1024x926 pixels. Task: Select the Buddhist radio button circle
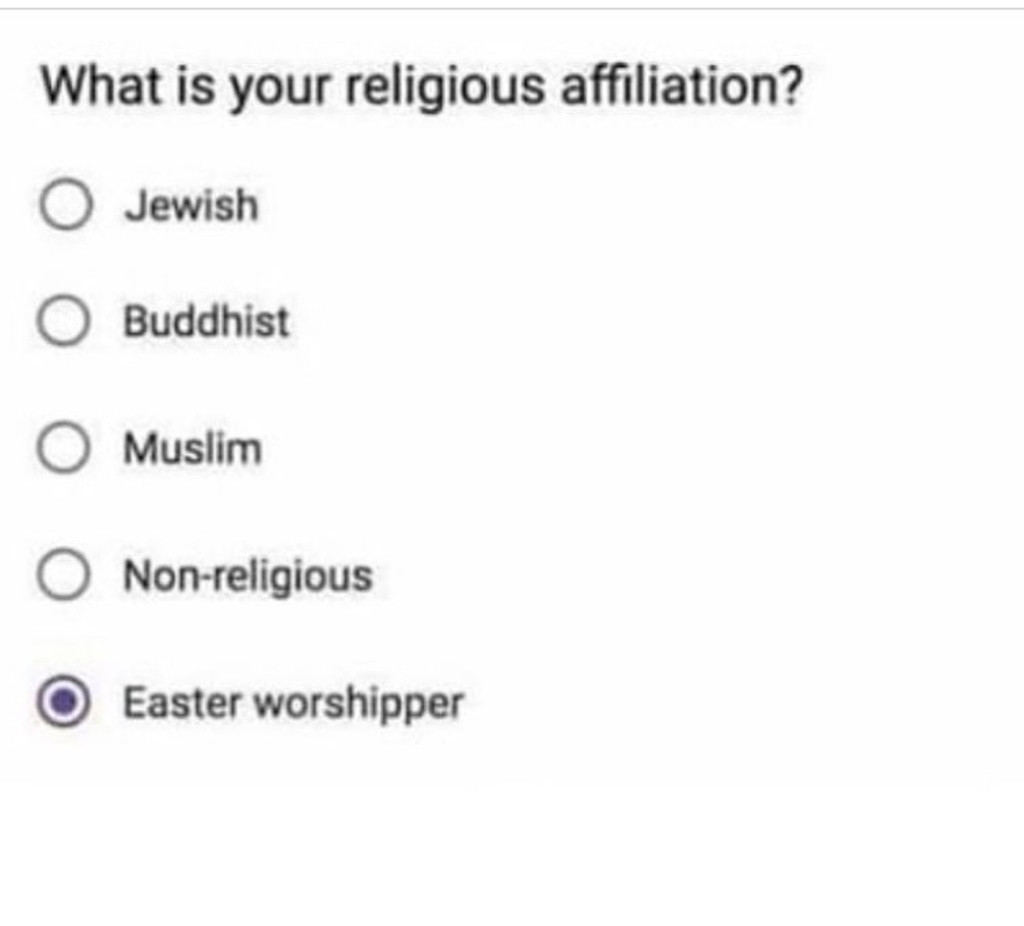coord(63,321)
